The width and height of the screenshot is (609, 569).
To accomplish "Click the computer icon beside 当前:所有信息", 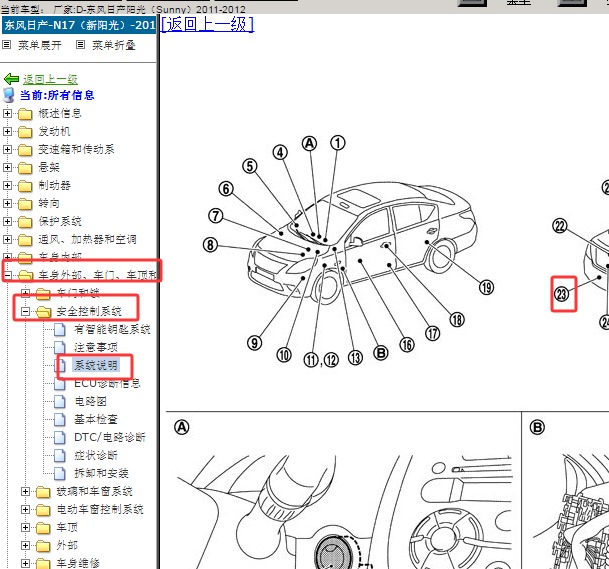I will coord(9,95).
